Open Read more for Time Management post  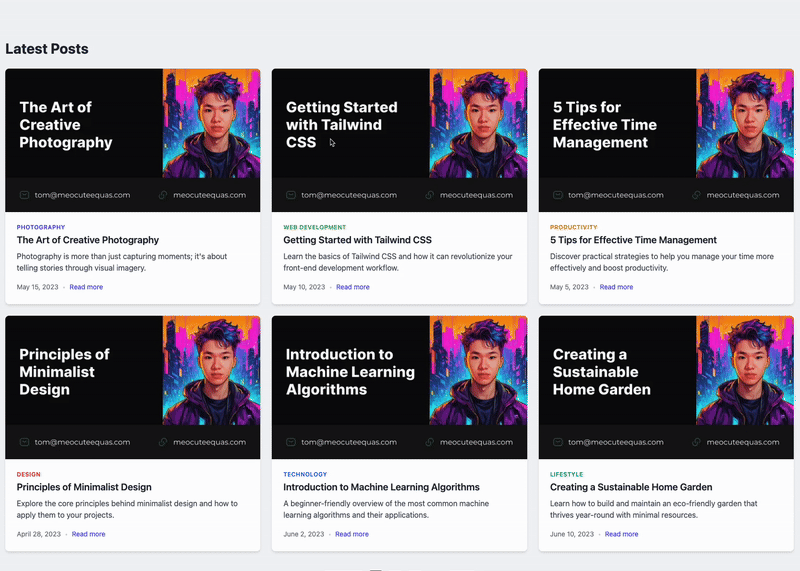(x=616, y=287)
